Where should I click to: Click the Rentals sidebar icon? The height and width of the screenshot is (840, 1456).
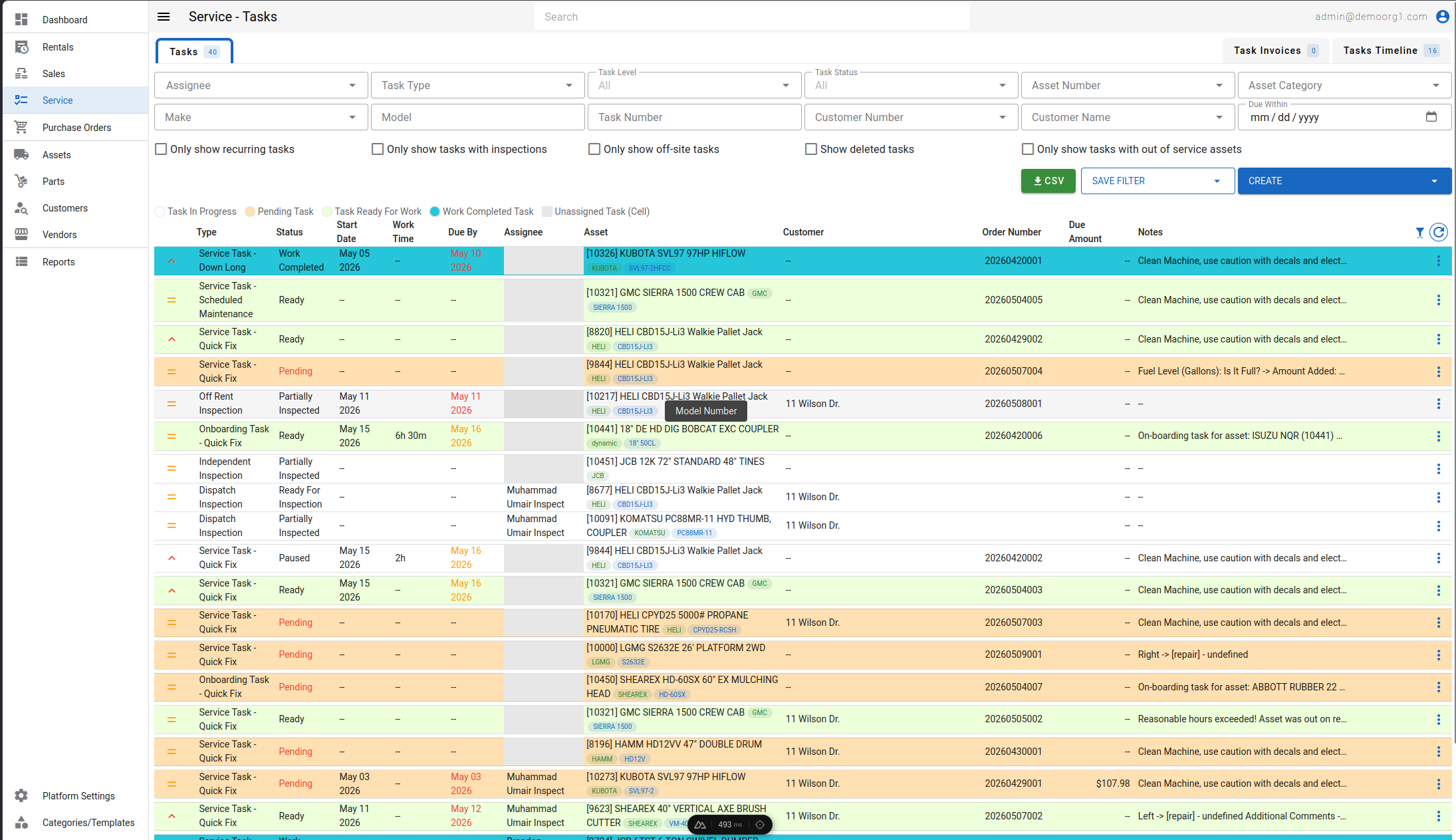(x=21, y=47)
